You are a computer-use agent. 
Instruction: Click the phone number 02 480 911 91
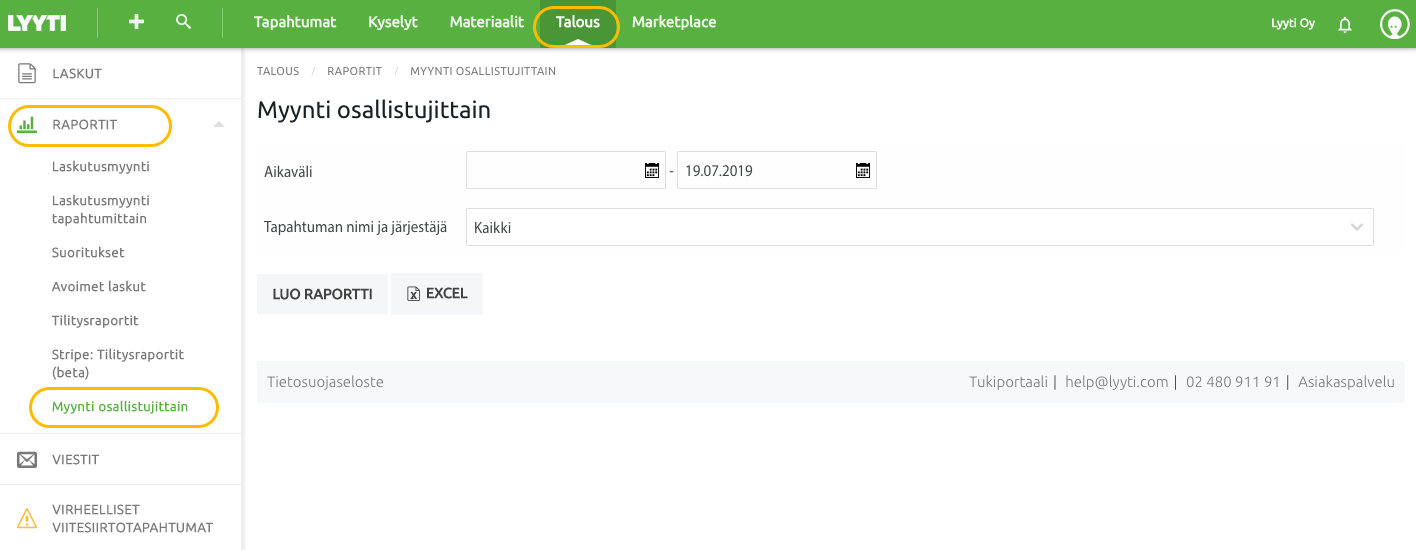(1233, 382)
